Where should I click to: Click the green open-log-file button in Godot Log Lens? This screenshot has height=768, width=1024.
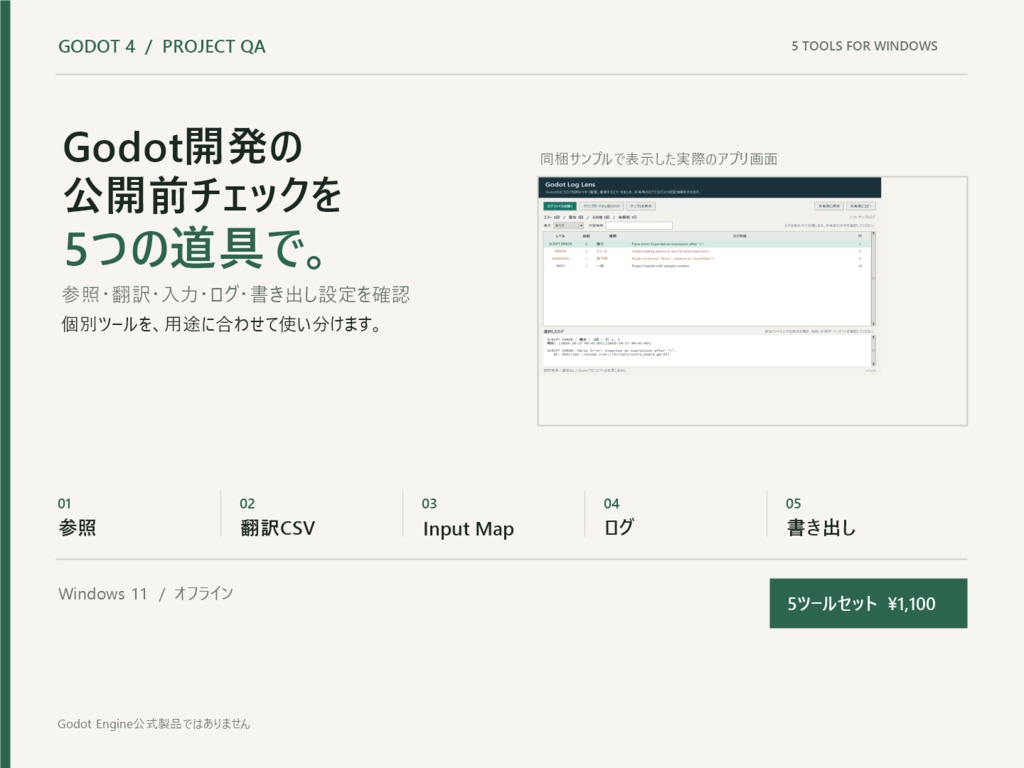click(560, 206)
